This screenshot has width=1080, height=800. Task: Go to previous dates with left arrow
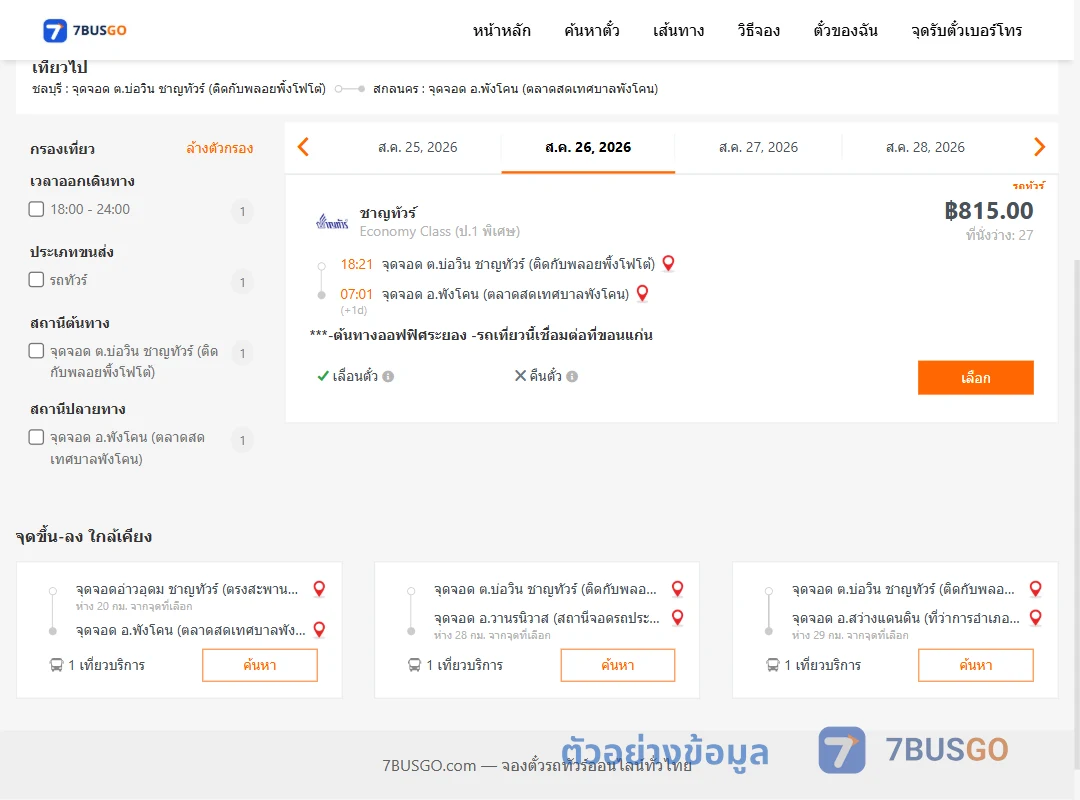coord(303,147)
